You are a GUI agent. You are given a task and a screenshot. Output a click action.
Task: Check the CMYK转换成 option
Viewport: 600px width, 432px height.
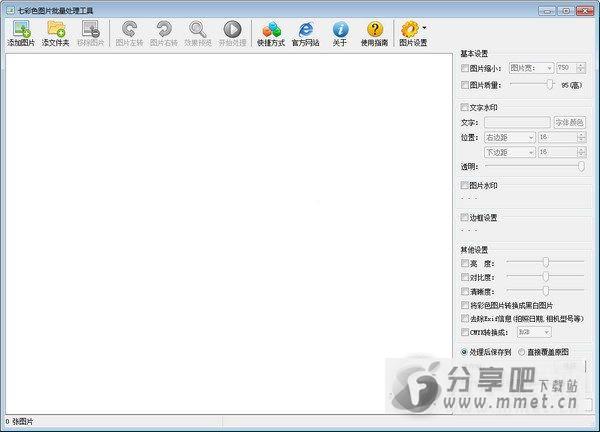tap(465, 332)
